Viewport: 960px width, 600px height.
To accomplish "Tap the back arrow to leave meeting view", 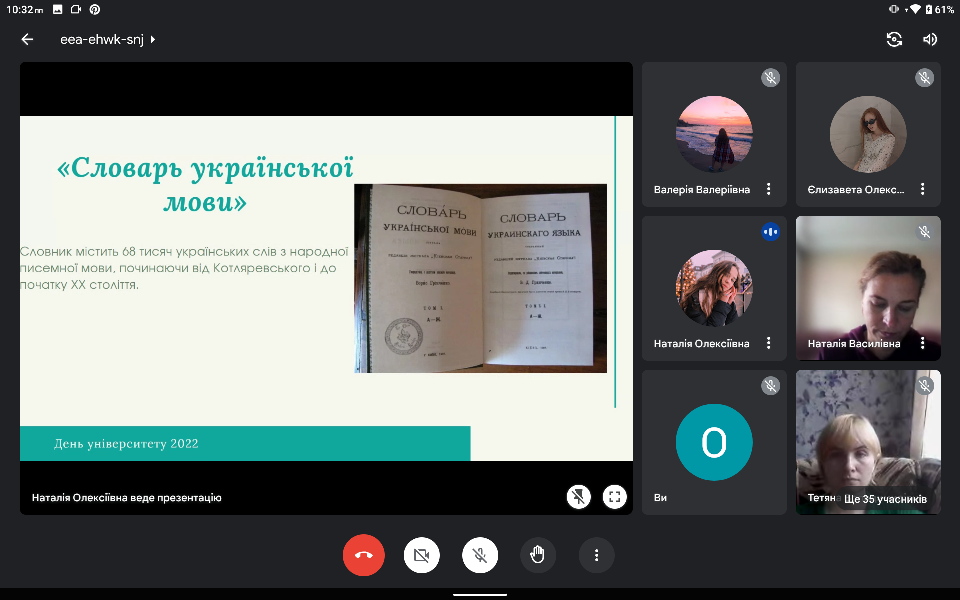I will (x=27, y=39).
